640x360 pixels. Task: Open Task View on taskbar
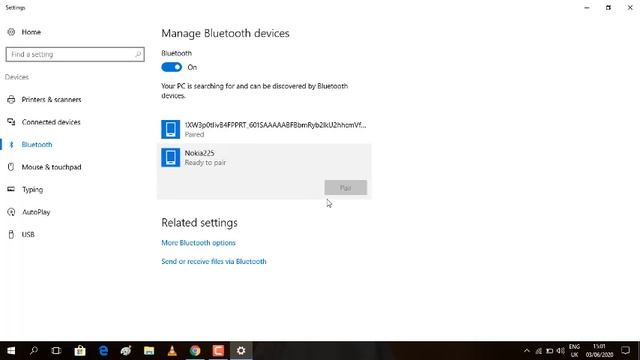coord(56,351)
